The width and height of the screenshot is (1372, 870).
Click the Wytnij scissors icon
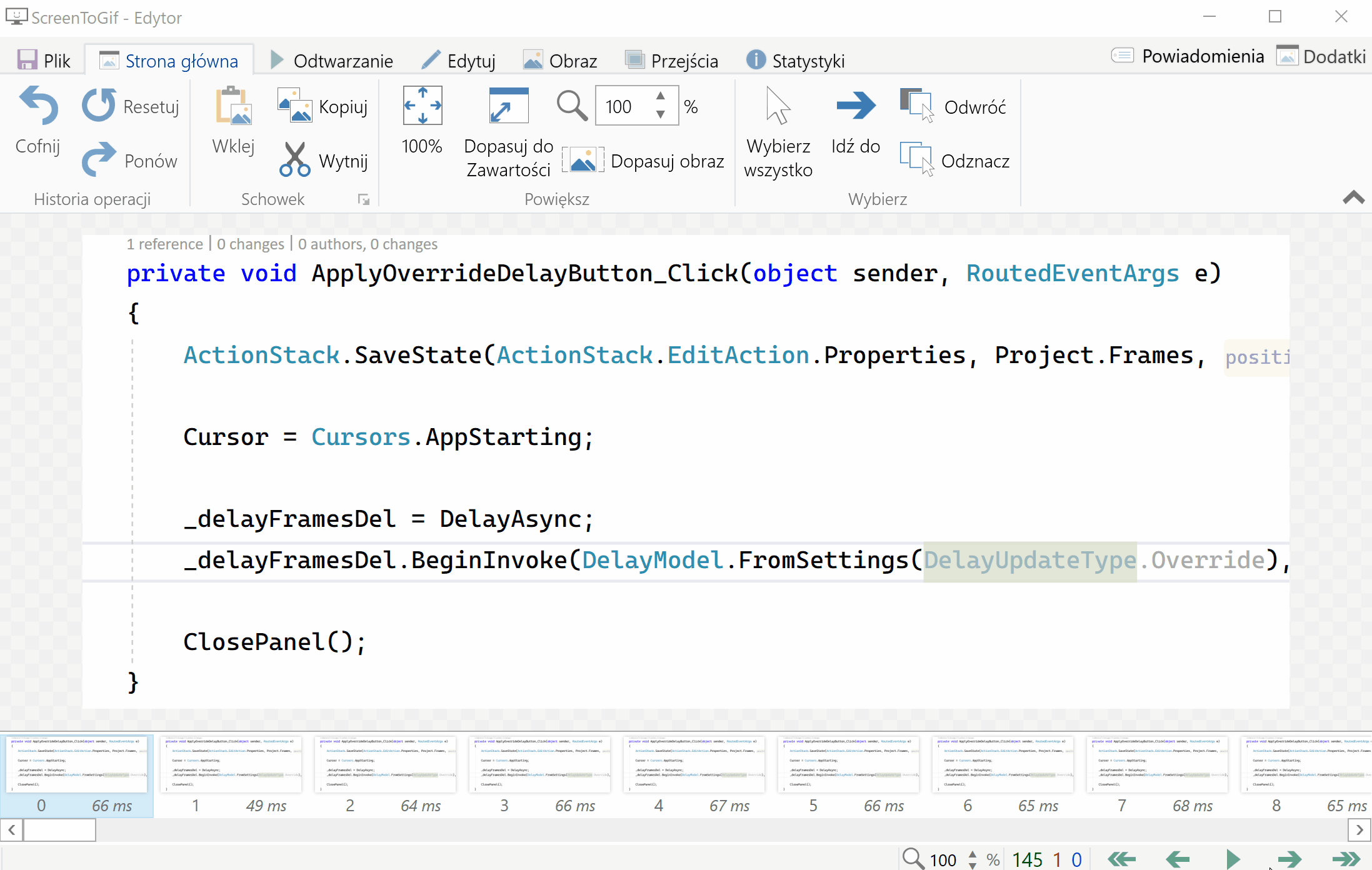pos(294,160)
